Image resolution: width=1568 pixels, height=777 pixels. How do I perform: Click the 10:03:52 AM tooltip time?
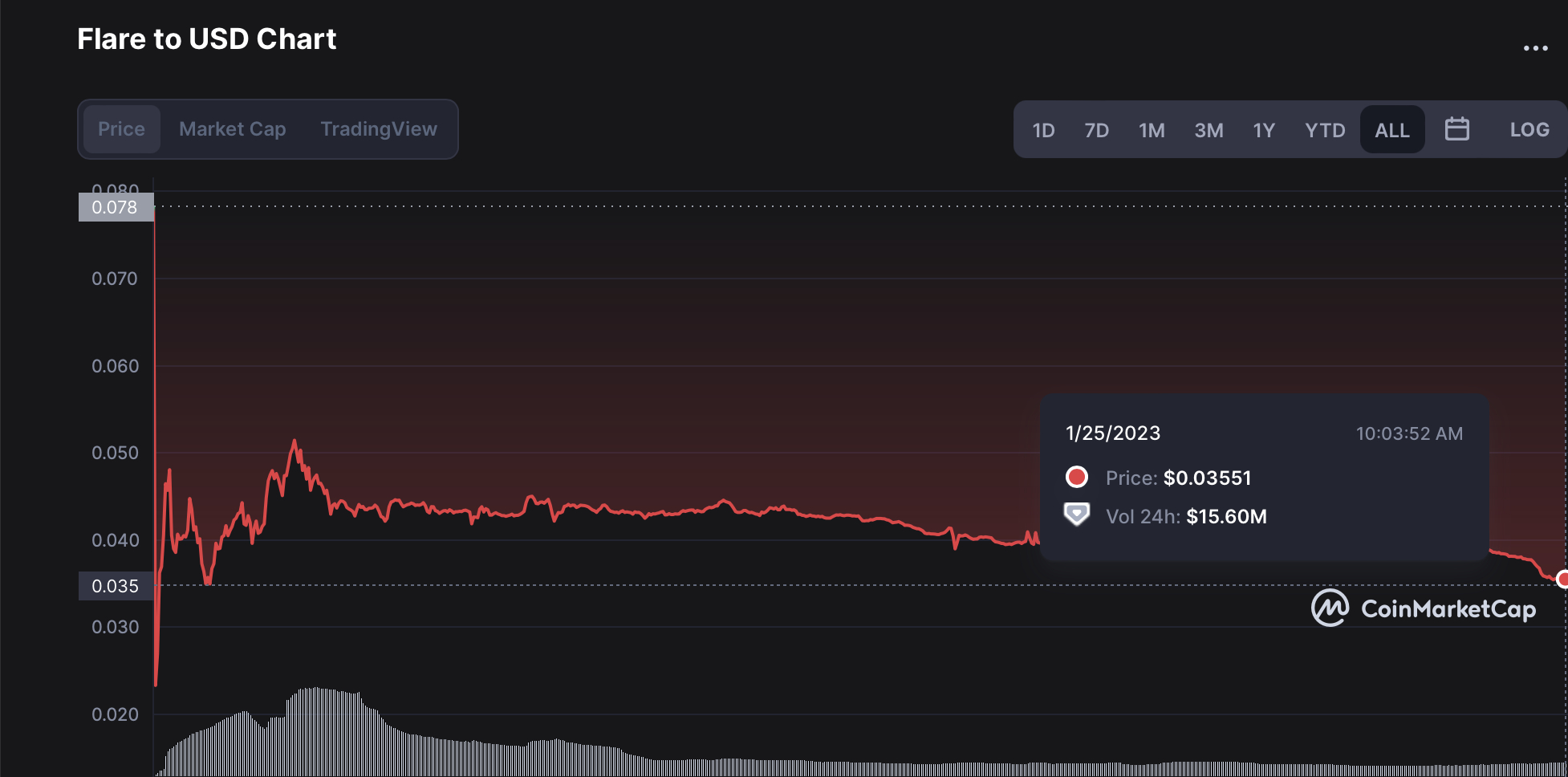pos(1409,433)
